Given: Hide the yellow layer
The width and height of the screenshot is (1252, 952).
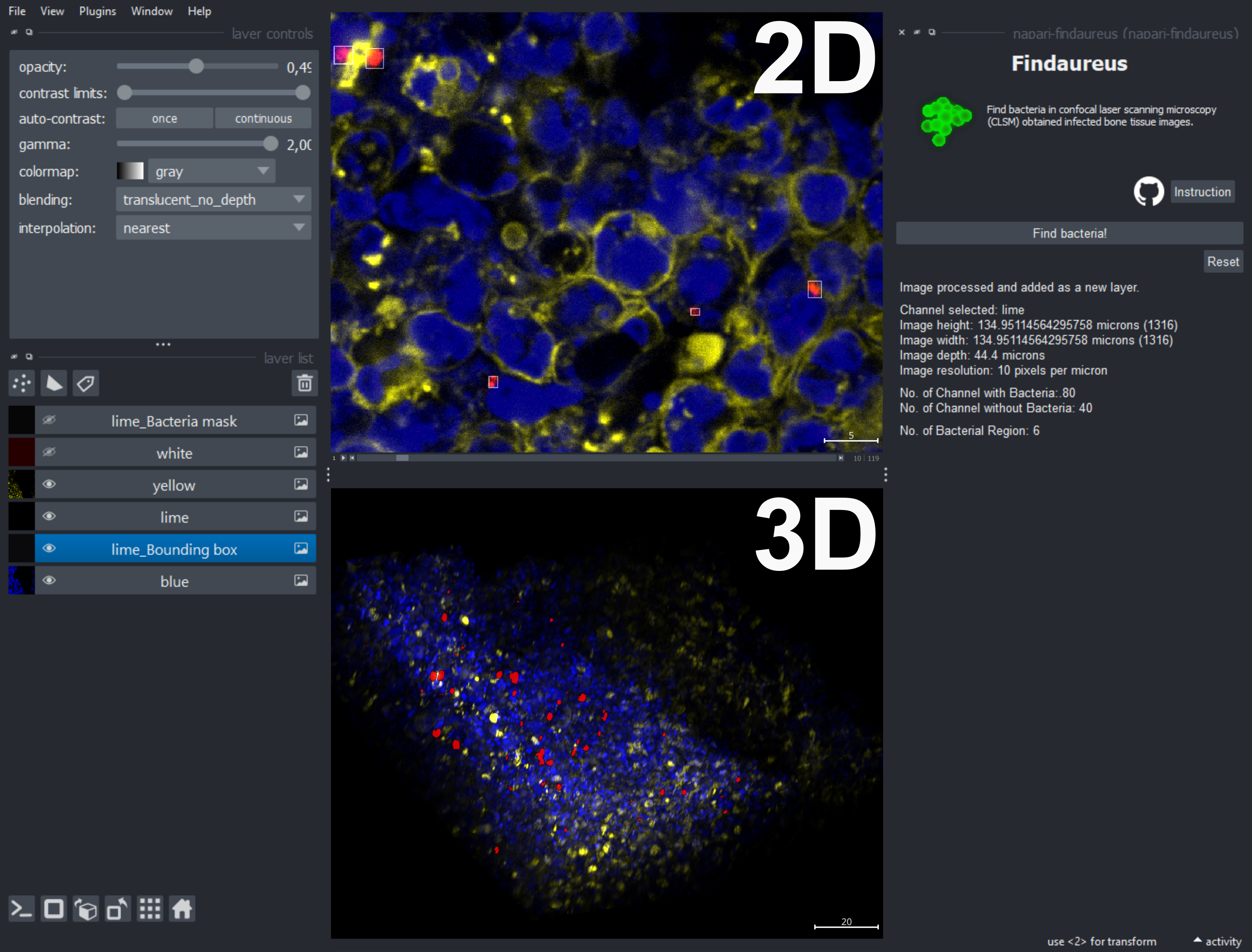Looking at the screenshot, I should (x=49, y=484).
